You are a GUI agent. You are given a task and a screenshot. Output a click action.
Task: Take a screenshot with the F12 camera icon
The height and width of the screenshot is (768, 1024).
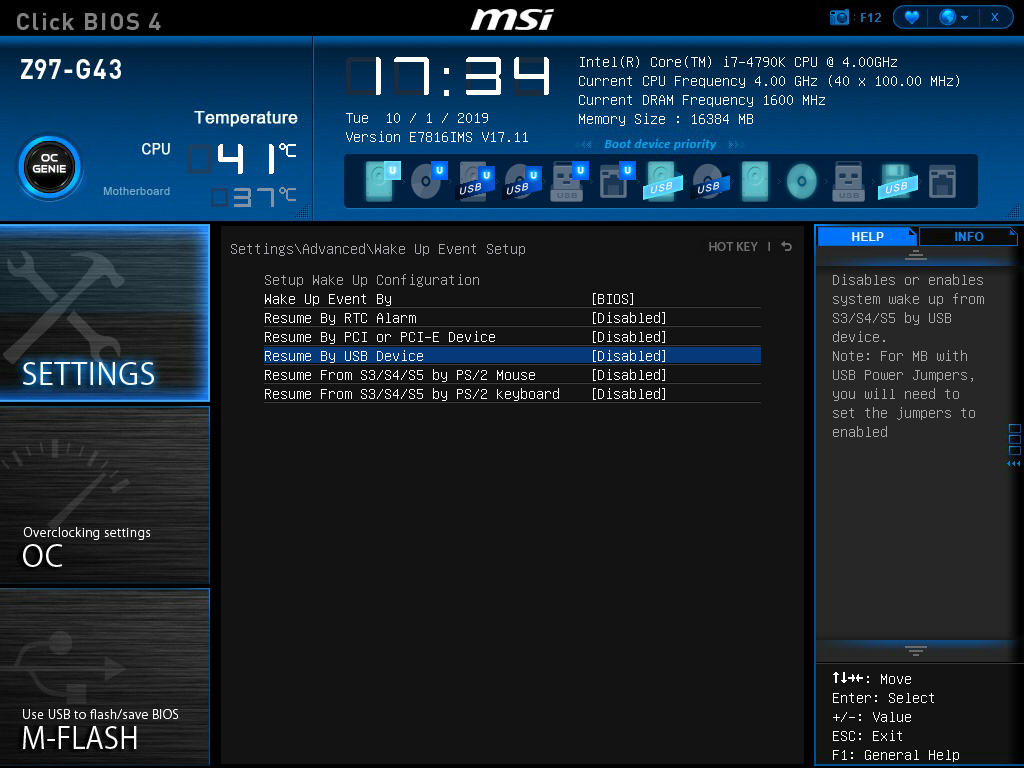(x=839, y=18)
